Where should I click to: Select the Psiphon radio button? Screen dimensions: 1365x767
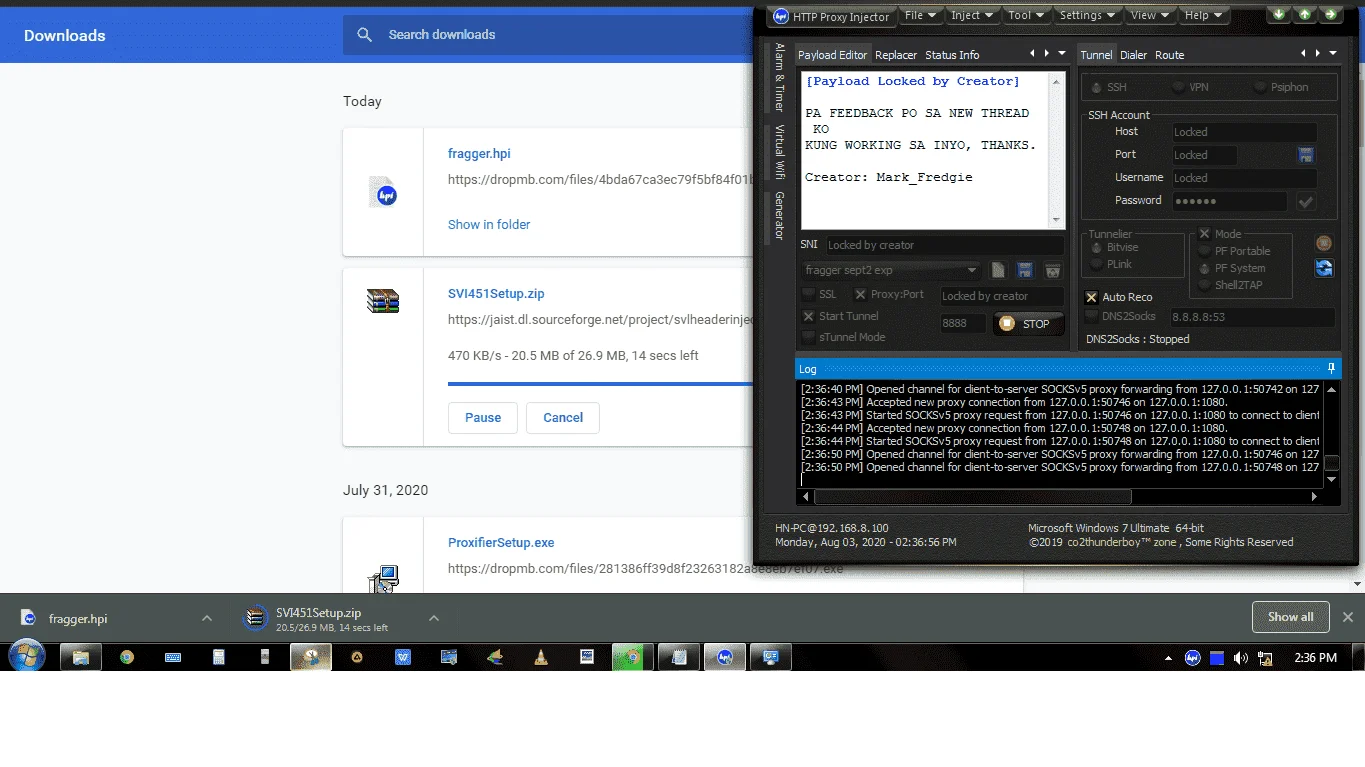(x=1260, y=88)
